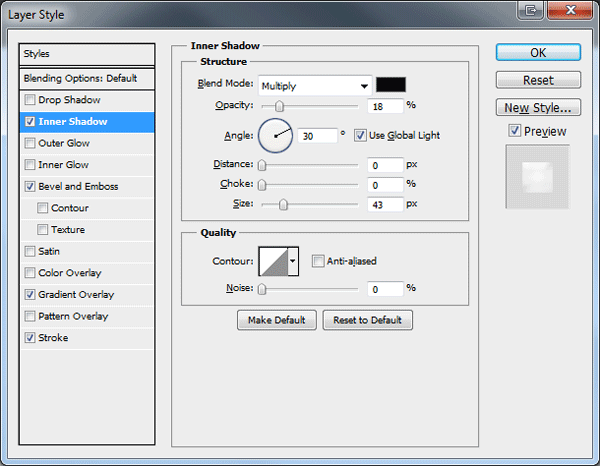The image size is (600, 466).
Task: Select the Stroke style label
Action: [x=53, y=338]
